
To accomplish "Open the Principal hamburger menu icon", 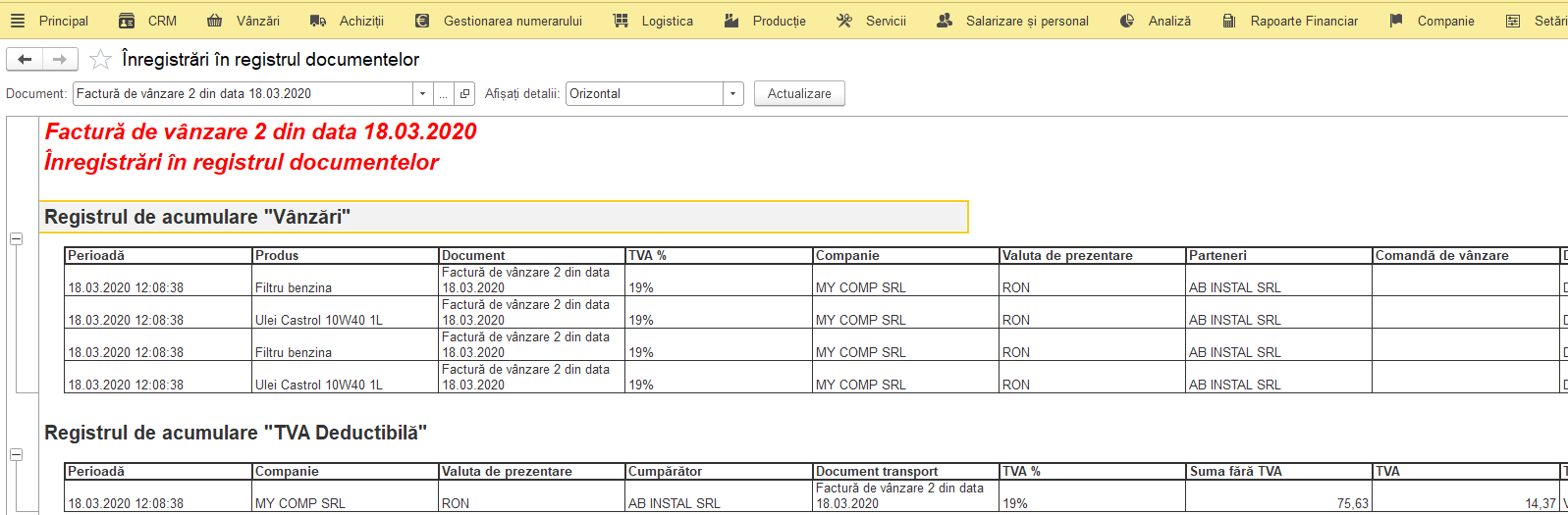I will click(x=18, y=21).
